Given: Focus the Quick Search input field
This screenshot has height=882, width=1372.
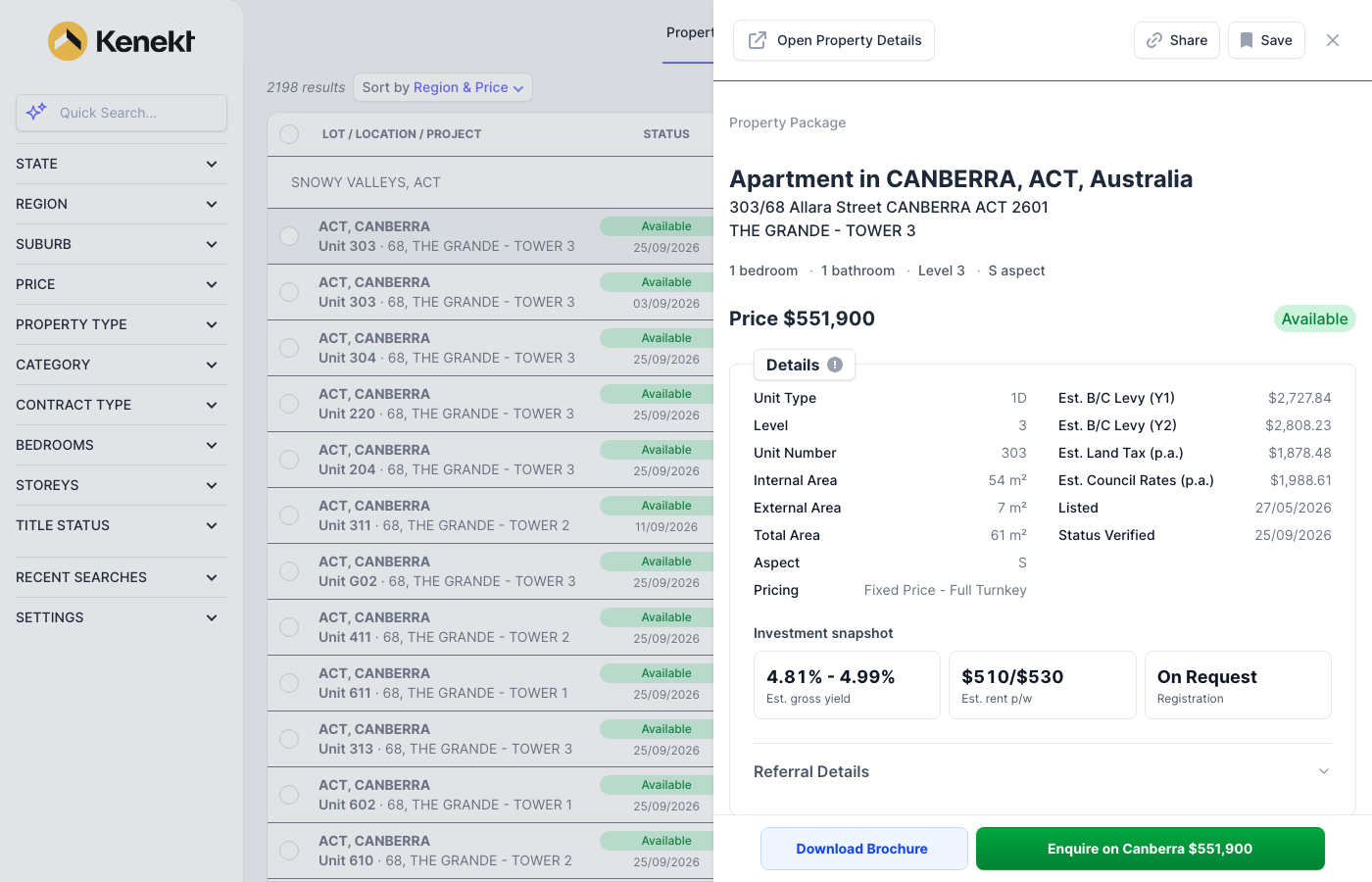Looking at the screenshot, I should click(x=122, y=113).
